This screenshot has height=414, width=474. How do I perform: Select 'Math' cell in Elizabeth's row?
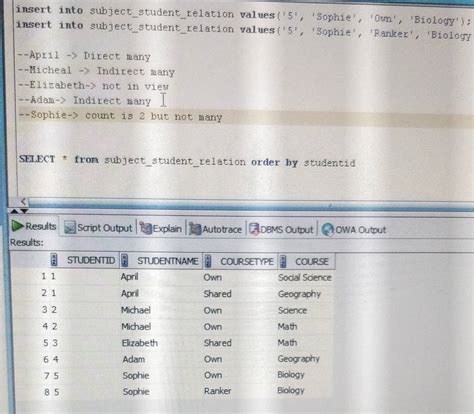coord(287,343)
